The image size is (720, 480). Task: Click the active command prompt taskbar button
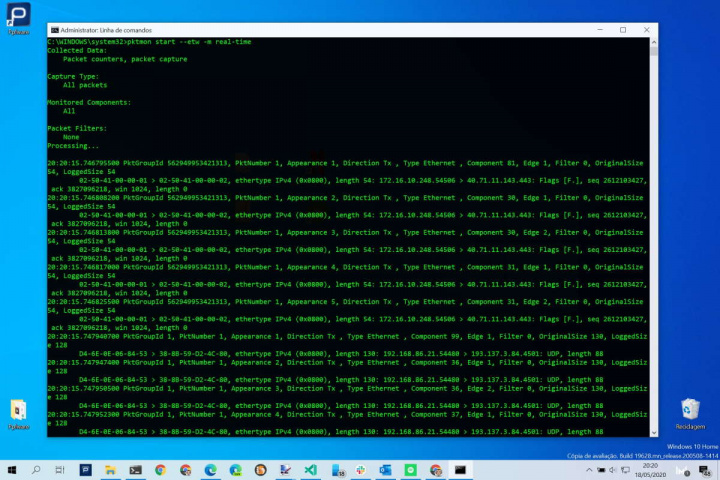point(461,469)
